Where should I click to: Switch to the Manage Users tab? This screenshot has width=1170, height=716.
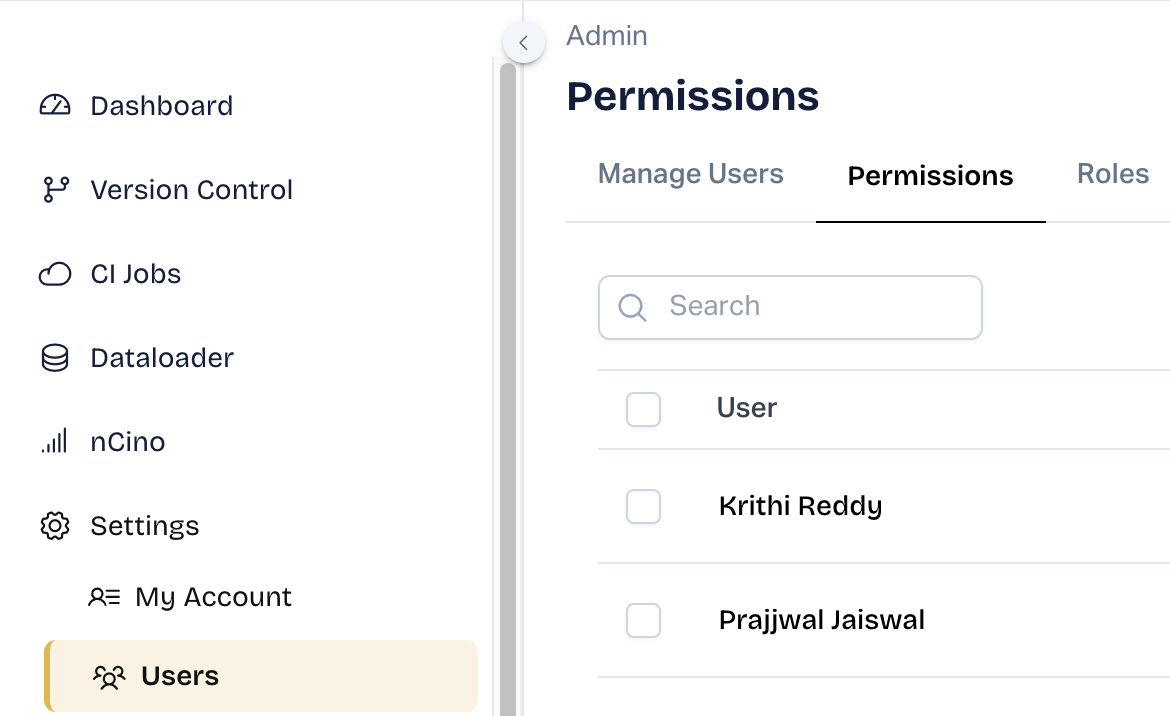pos(690,175)
